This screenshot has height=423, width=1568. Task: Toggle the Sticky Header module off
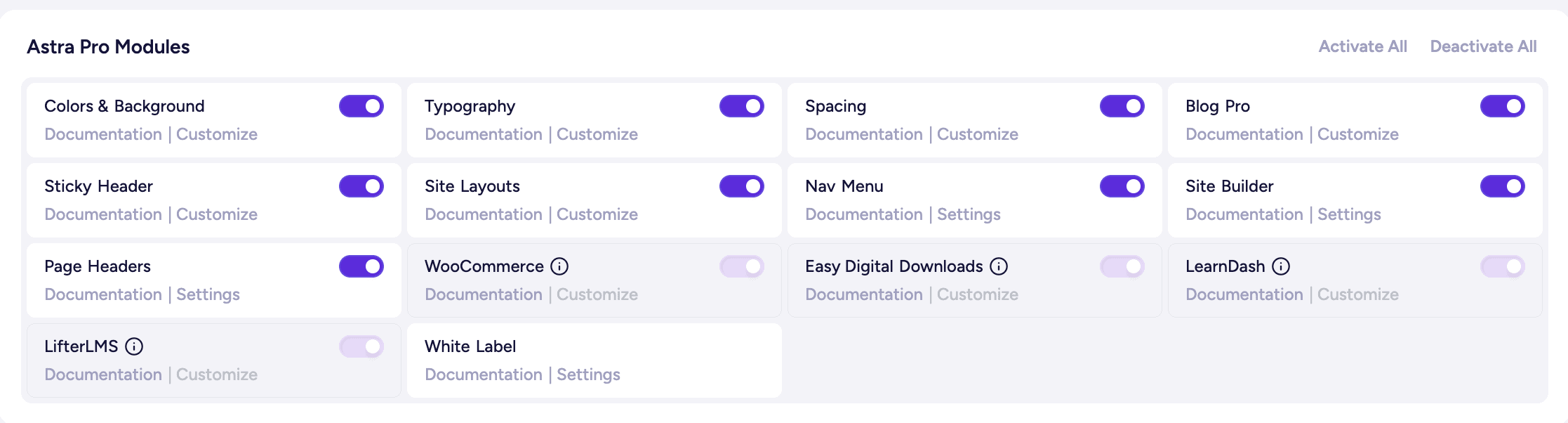pos(361,186)
